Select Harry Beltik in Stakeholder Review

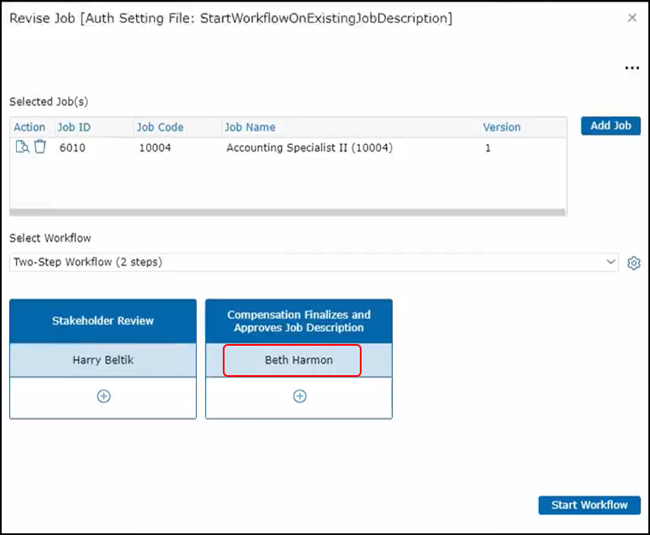[103, 360]
